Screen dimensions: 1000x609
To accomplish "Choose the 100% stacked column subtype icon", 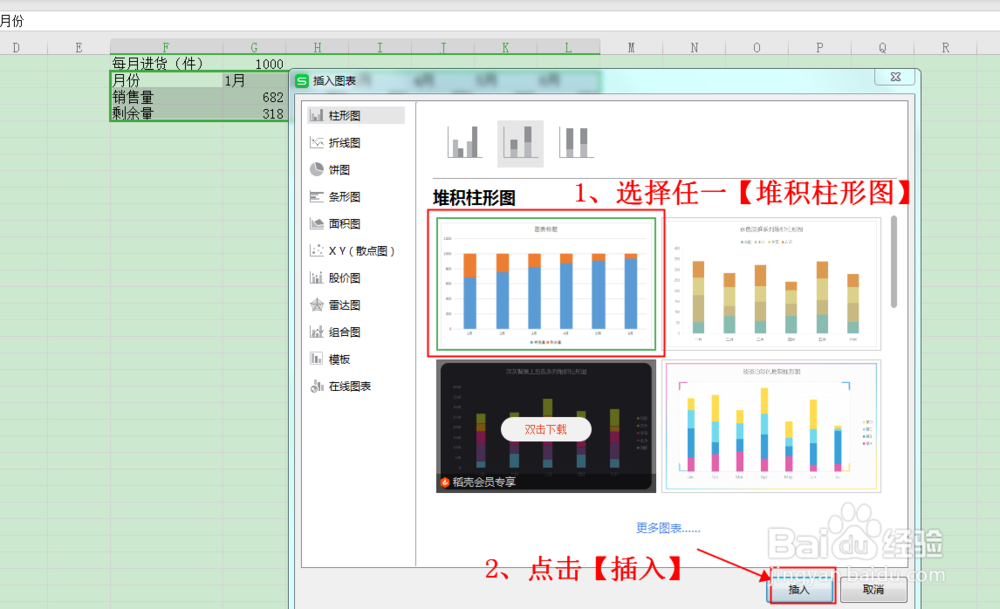I will pyautogui.click(x=577, y=143).
